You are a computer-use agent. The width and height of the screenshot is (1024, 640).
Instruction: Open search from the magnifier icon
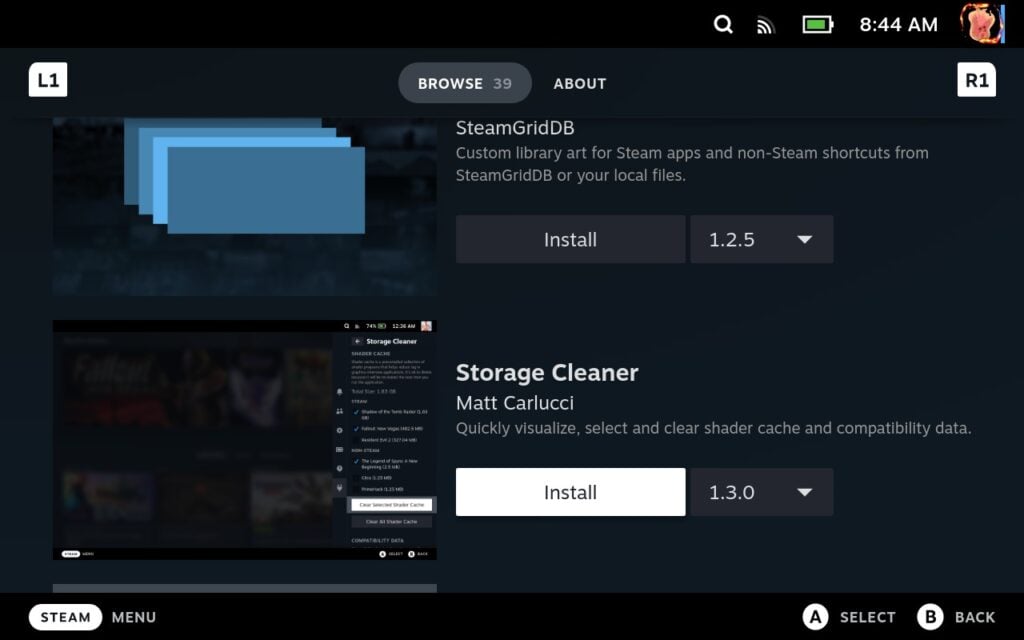[x=723, y=24]
